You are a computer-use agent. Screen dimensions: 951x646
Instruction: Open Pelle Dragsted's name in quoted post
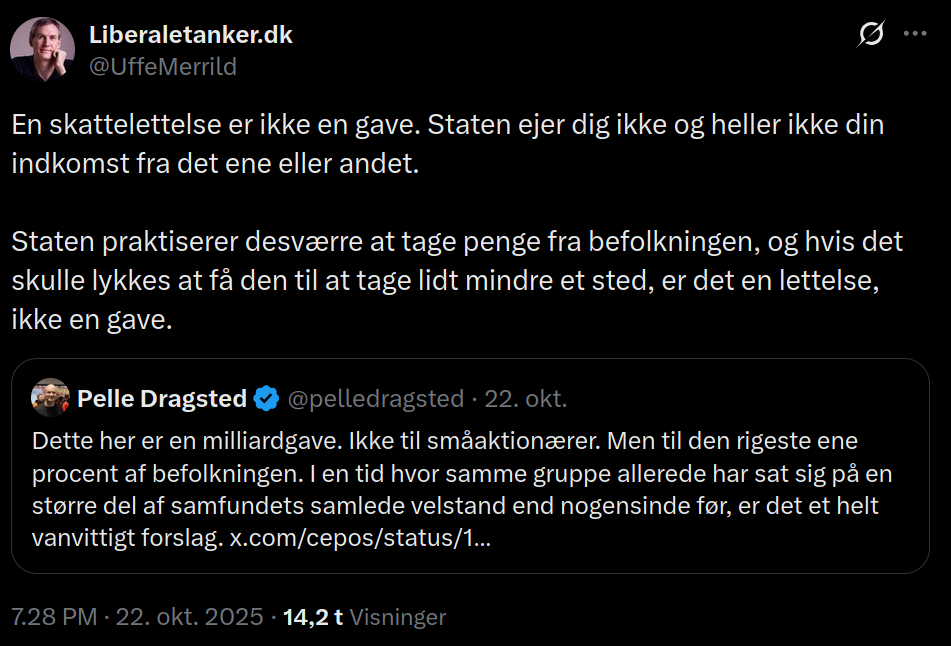click(x=162, y=399)
